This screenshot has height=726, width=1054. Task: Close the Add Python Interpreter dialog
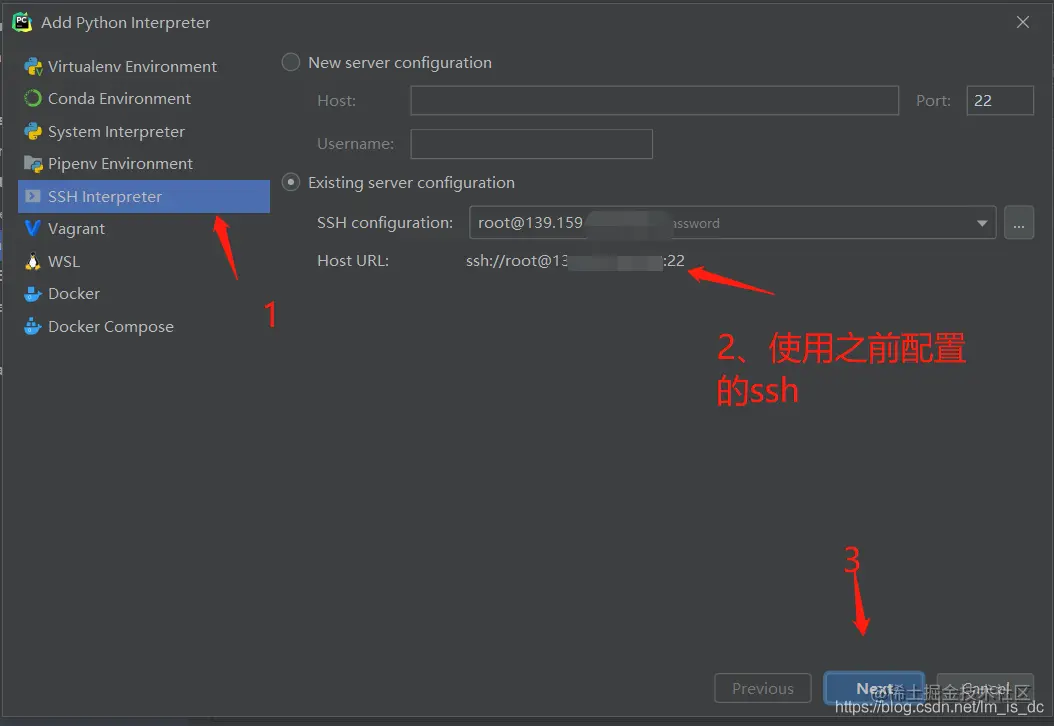(x=1022, y=22)
